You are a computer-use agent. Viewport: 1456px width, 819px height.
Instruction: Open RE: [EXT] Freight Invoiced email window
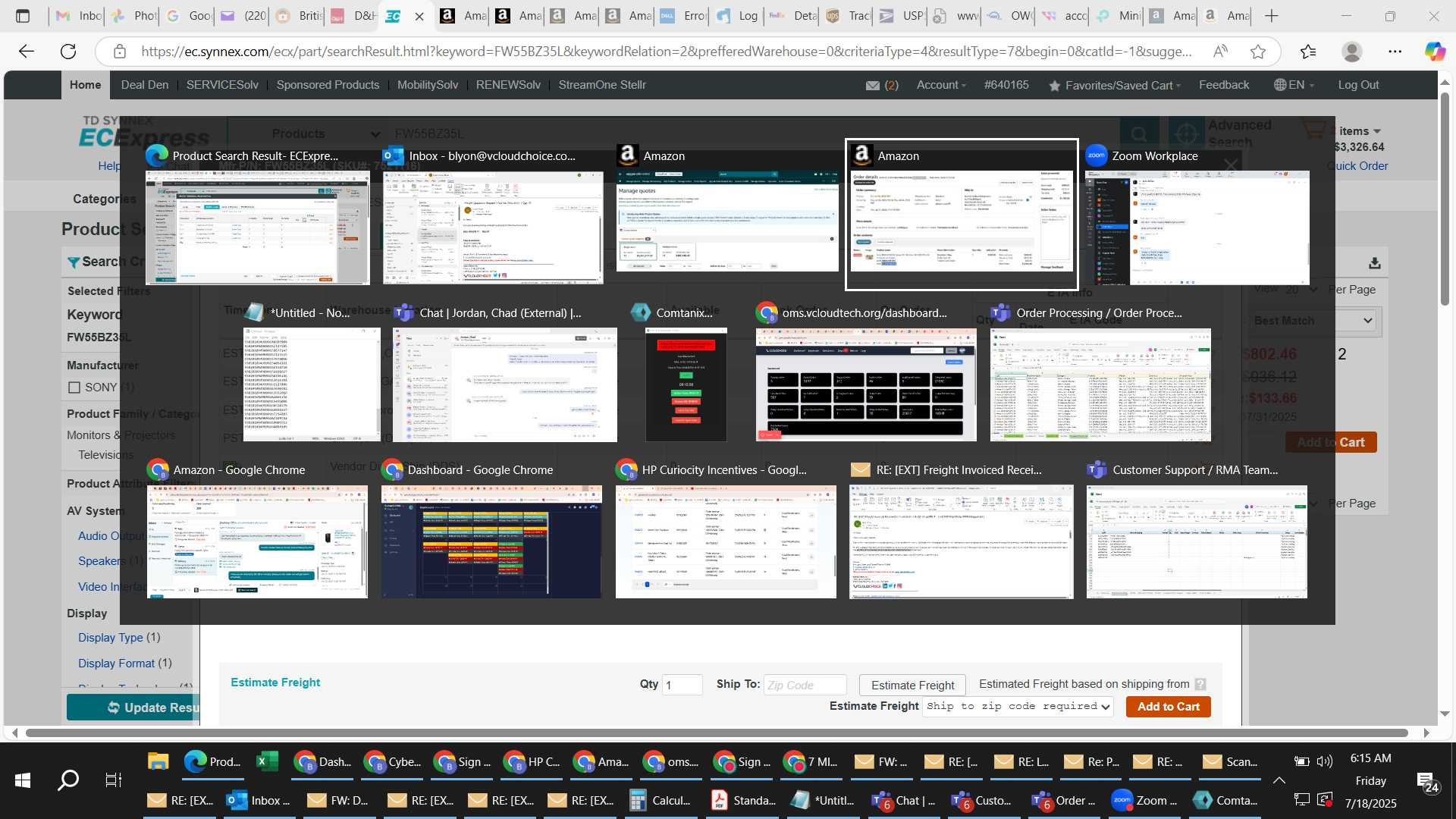click(962, 541)
